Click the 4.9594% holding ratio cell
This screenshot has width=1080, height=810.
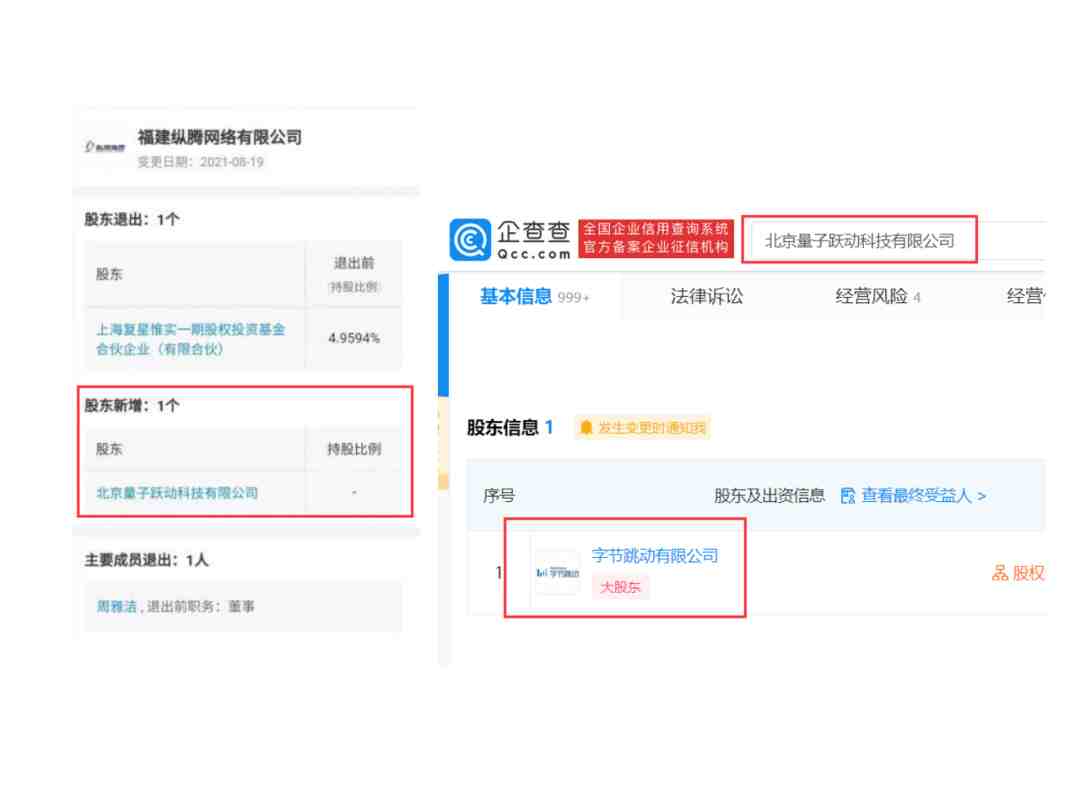[x=354, y=338]
